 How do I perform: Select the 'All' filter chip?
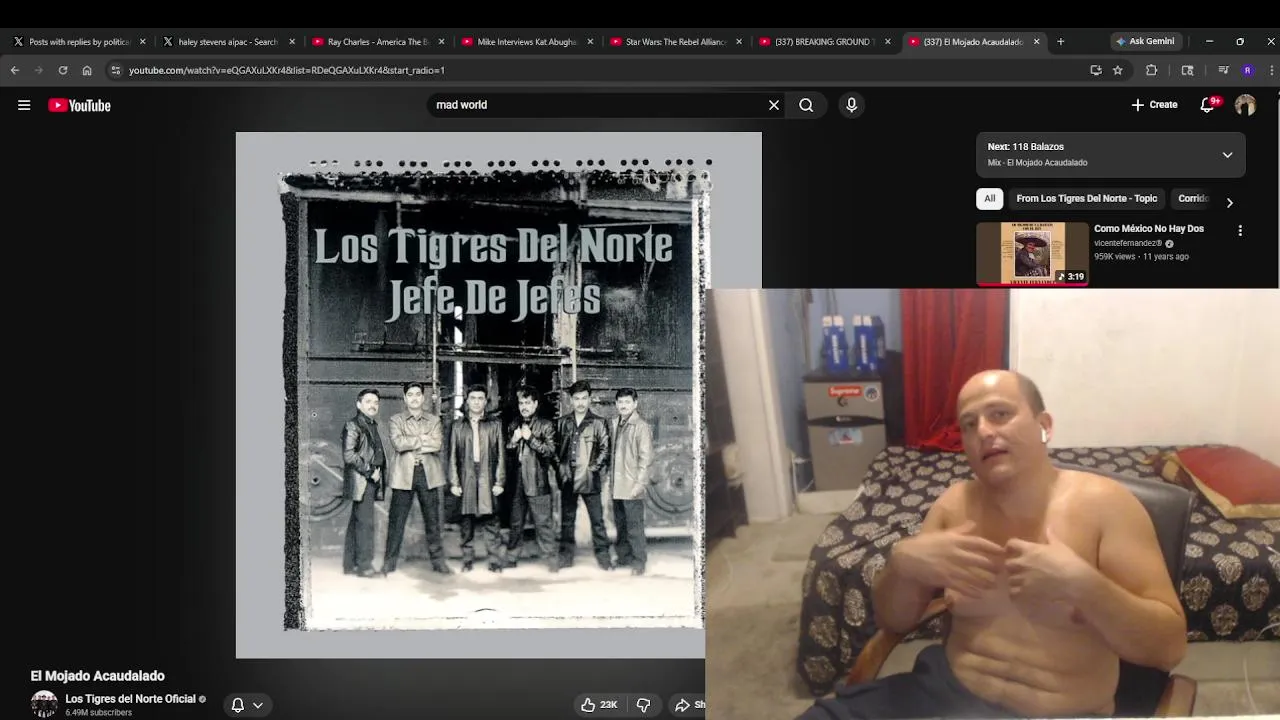(x=989, y=198)
